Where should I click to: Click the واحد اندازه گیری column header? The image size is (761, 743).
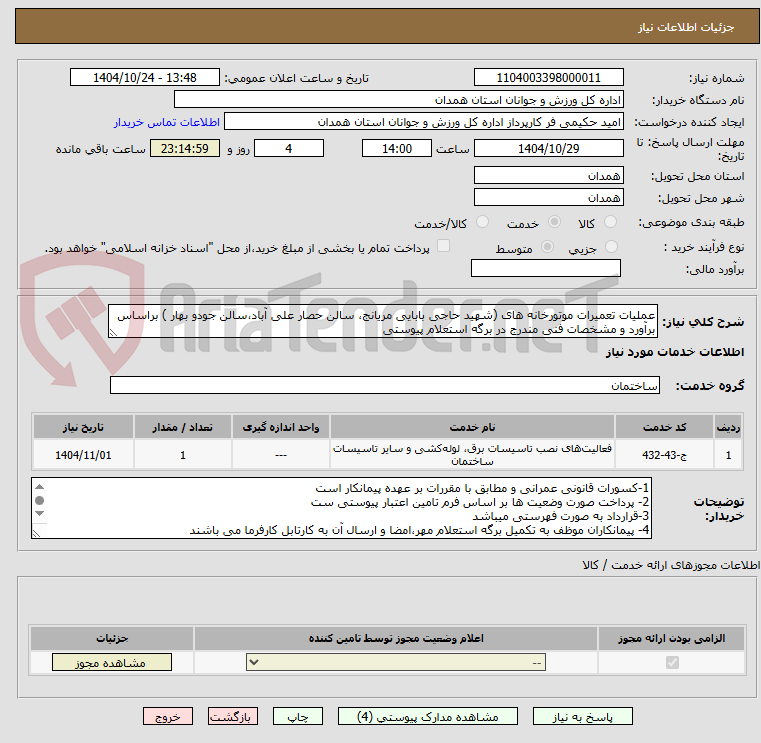click(x=281, y=427)
